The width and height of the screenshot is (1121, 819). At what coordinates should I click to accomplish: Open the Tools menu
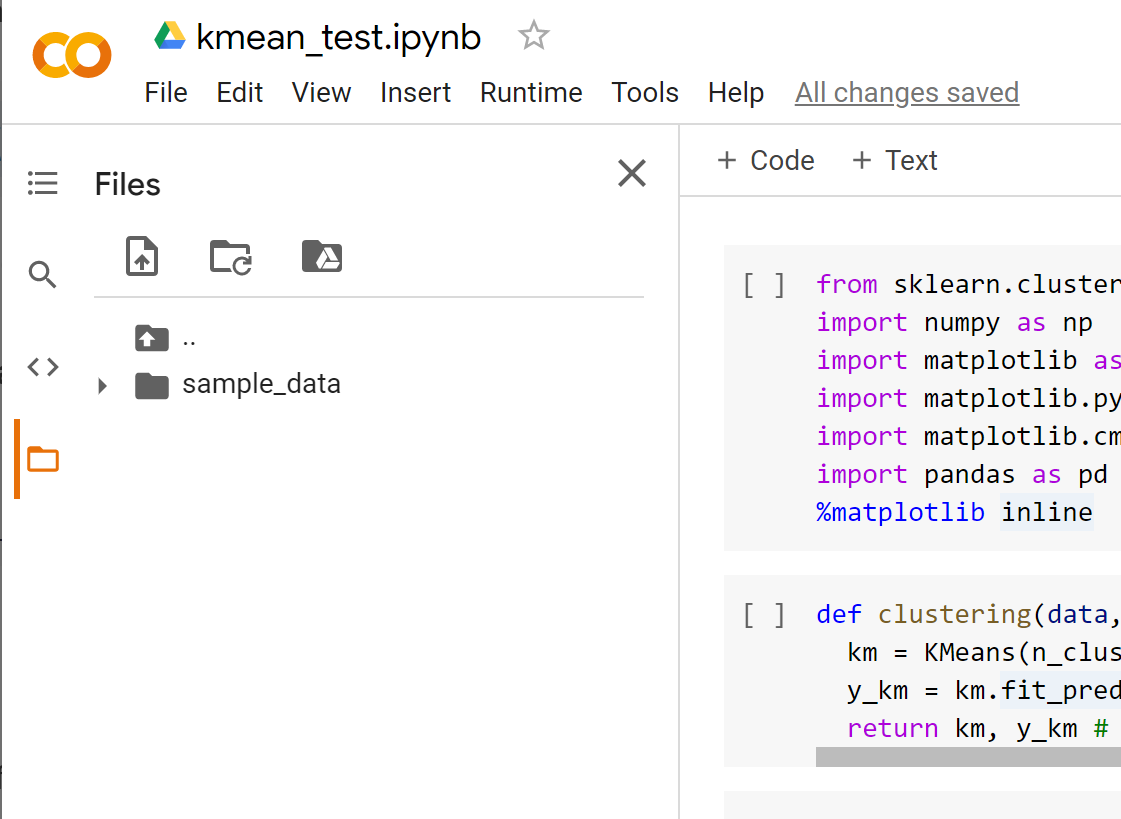click(645, 93)
